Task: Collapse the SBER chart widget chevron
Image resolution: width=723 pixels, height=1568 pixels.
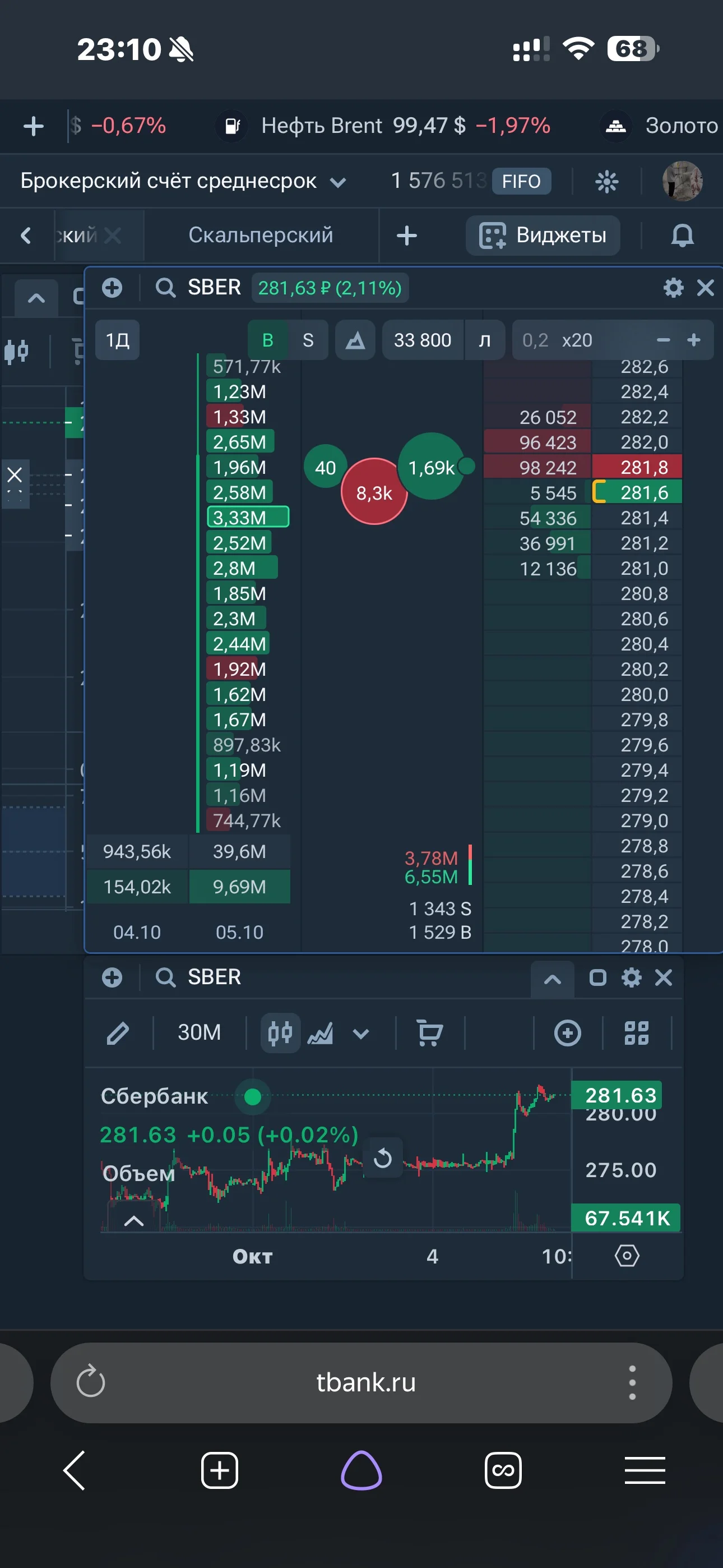Action: click(x=552, y=979)
